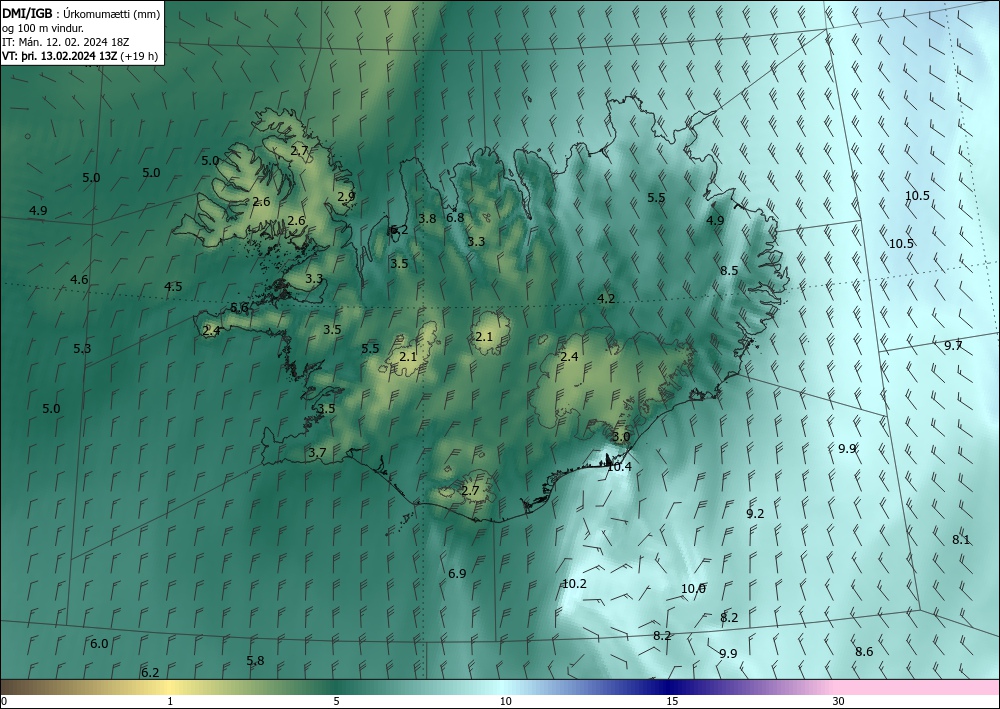Image resolution: width=1000 pixels, height=709 pixels.
Task: Select the 3.7 value on Reykjanes
Action: point(317,453)
